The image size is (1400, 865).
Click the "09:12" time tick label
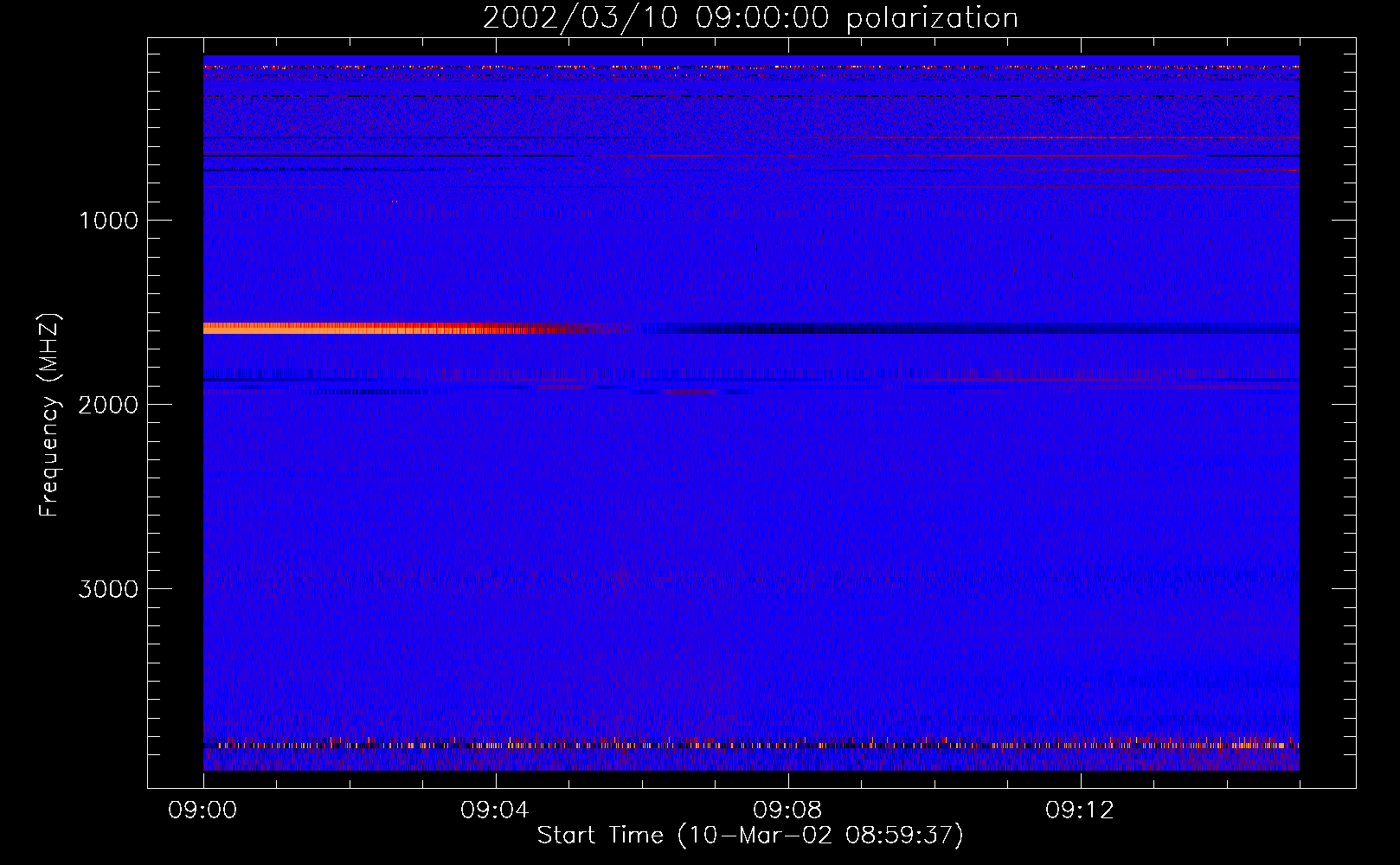[x=1080, y=811]
